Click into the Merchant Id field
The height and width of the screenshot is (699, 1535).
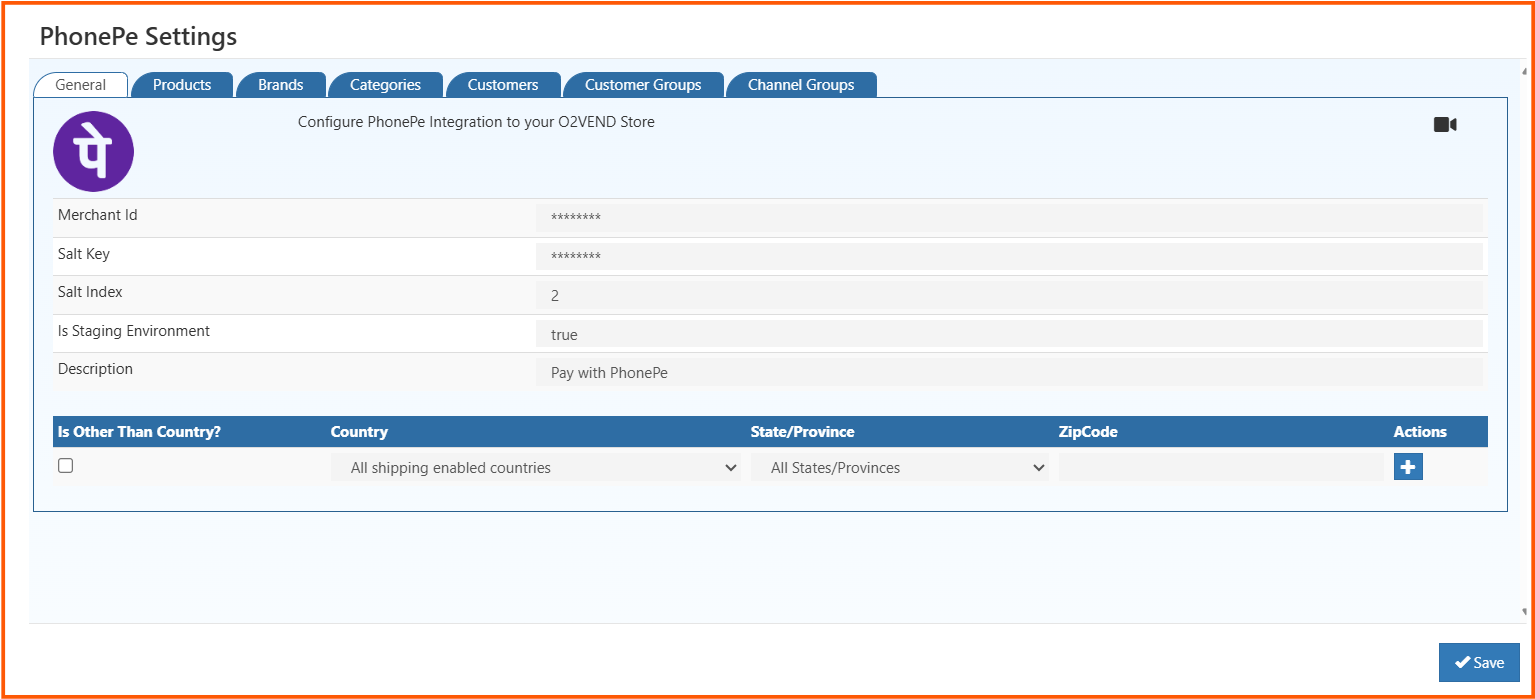click(1008, 218)
